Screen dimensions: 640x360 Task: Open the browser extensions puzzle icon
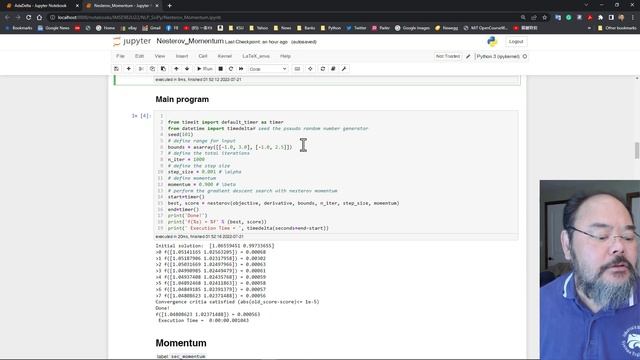coord(600,18)
